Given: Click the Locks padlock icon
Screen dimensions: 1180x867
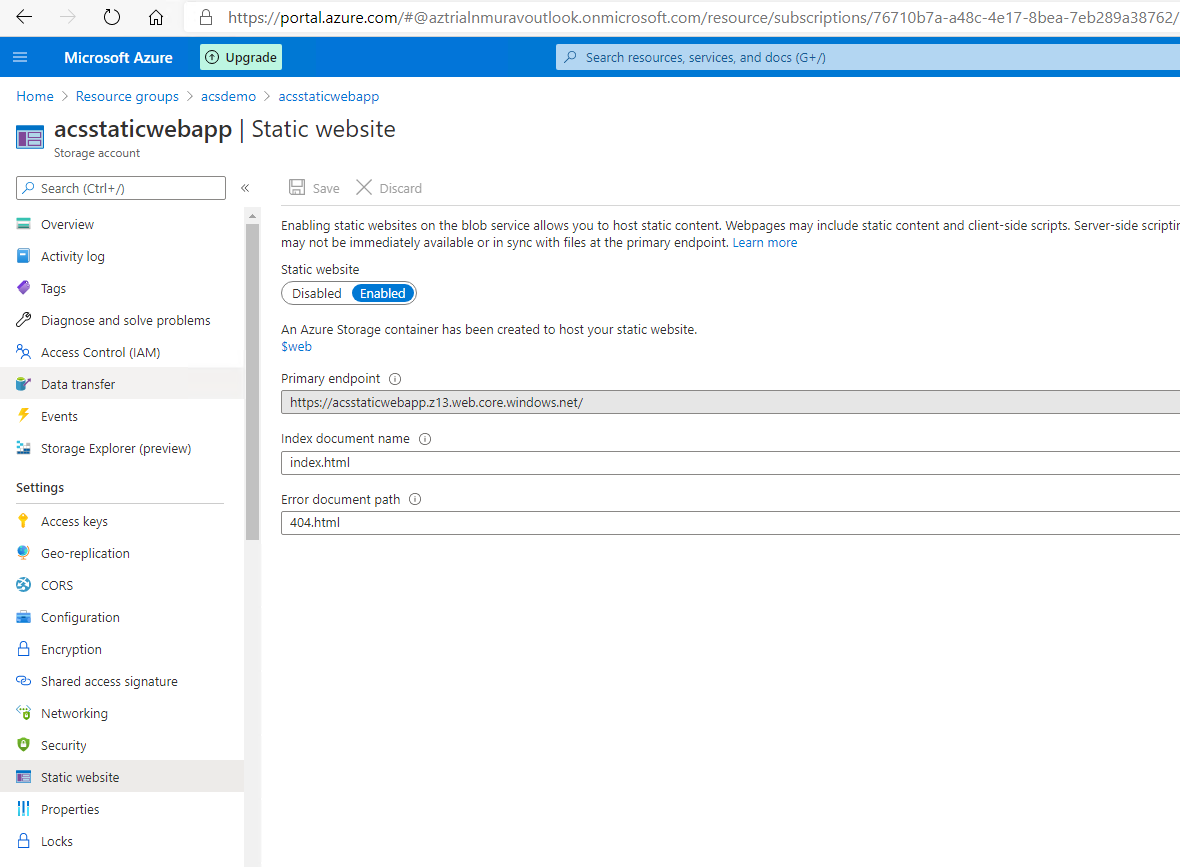Looking at the screenshot, I should pyautogui.click(x=23, y=841).
